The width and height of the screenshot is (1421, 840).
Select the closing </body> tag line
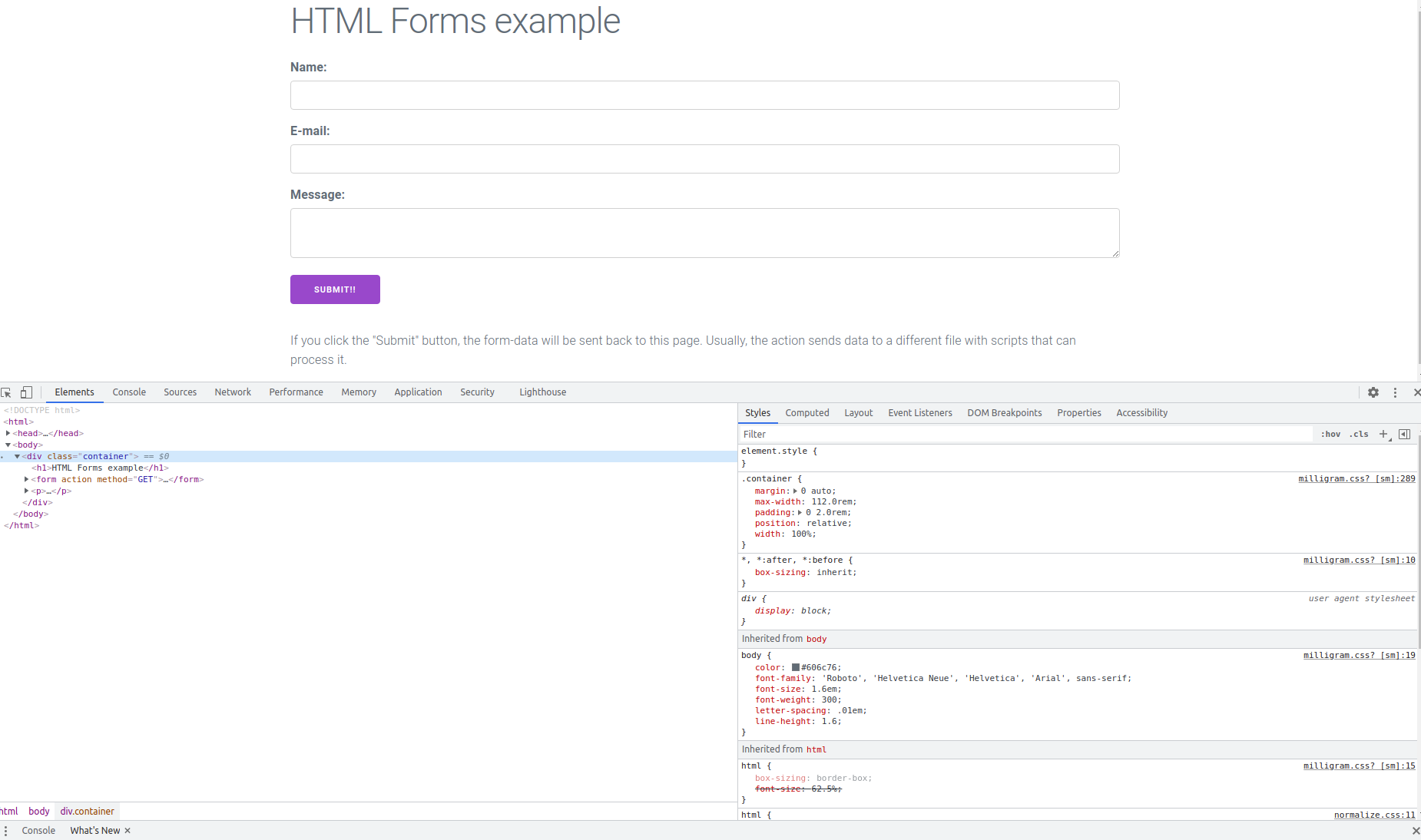(x=31, y=514)
